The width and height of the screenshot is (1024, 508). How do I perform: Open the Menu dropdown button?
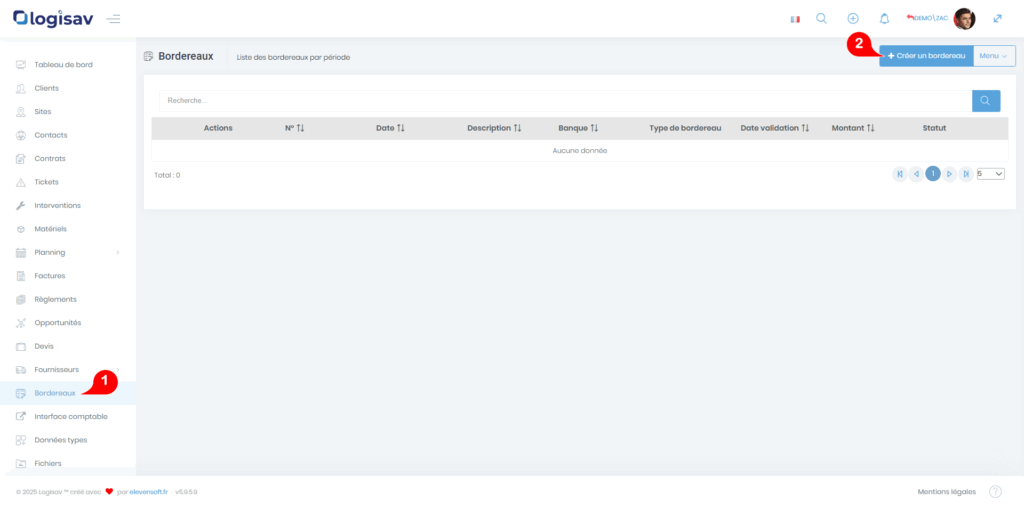pos(994,56)
